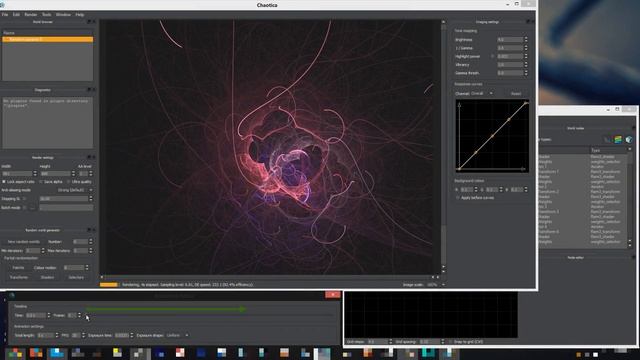
Task: Open the Tools menu
Action: [x=47, y=15]
